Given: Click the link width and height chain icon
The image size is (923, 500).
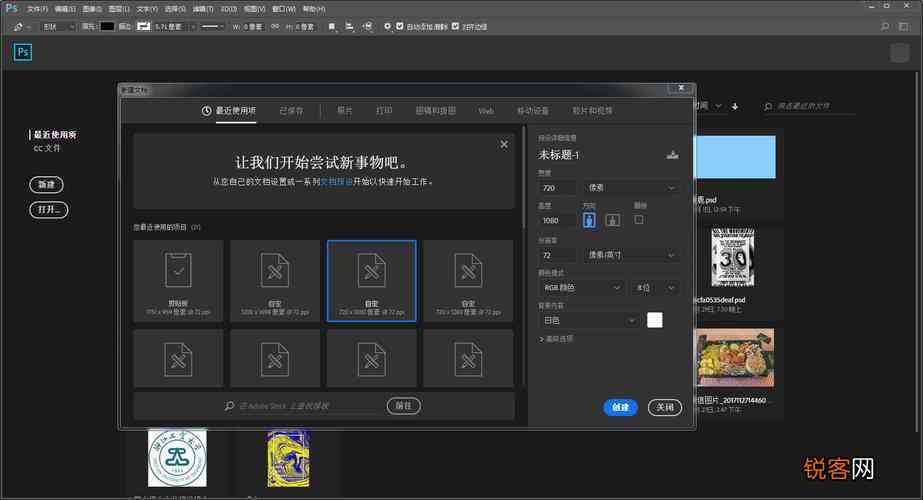Looking at the screenshot, I should click(x=275, y=27).
